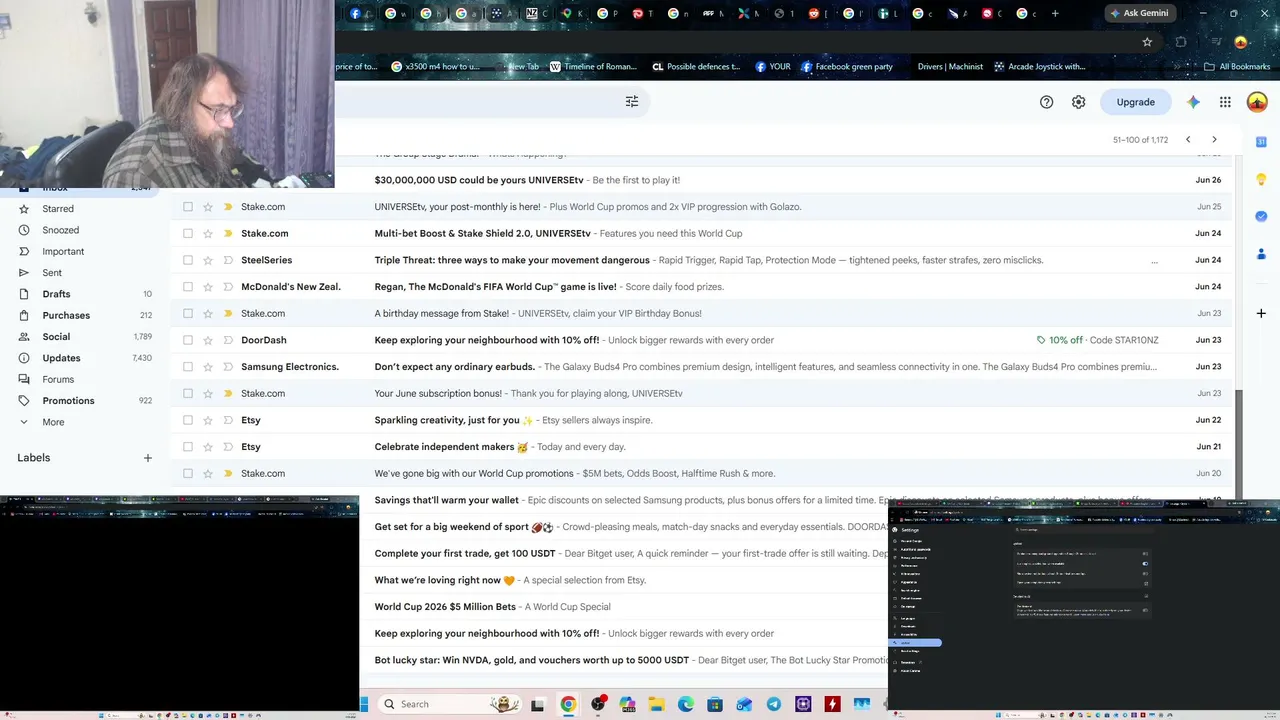Check the Samsung Electronics email checkbox
Image resolution: width=1280 pixels, height=720 pixels.
[x=188, y=367]
